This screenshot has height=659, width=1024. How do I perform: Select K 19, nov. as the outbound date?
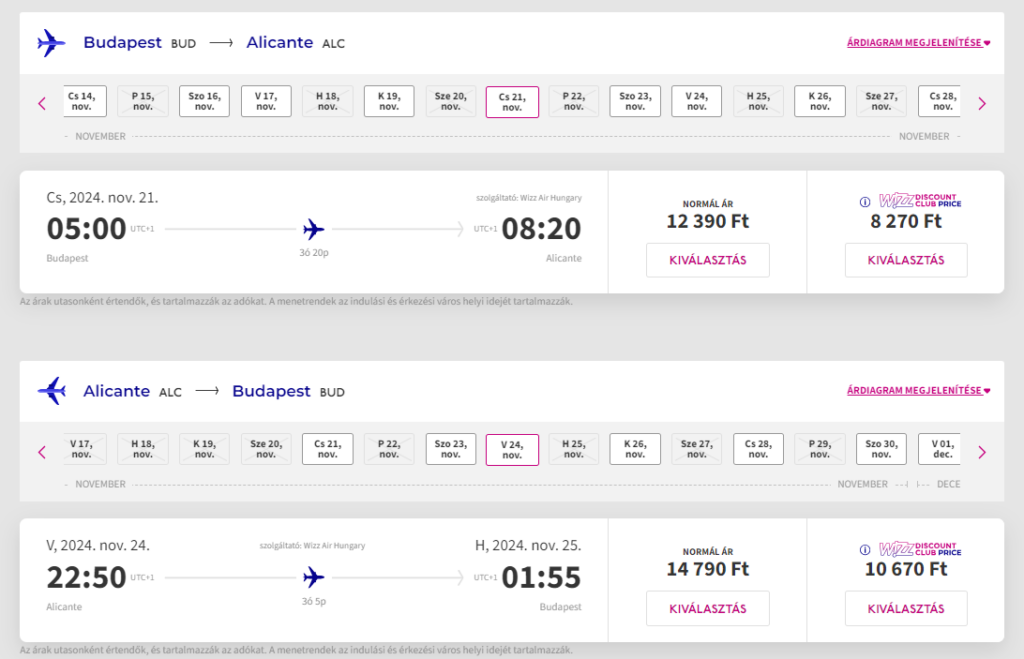point(389,101)
